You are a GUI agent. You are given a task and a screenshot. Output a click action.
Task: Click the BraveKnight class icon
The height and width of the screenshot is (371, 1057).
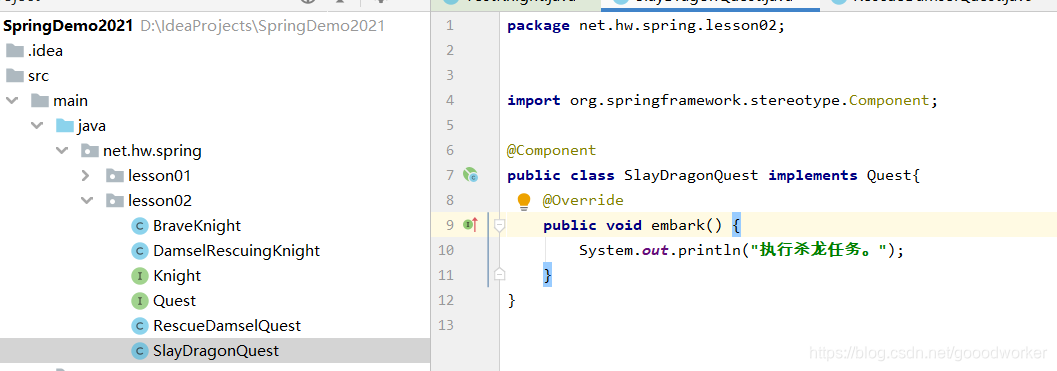pos(140,227)
